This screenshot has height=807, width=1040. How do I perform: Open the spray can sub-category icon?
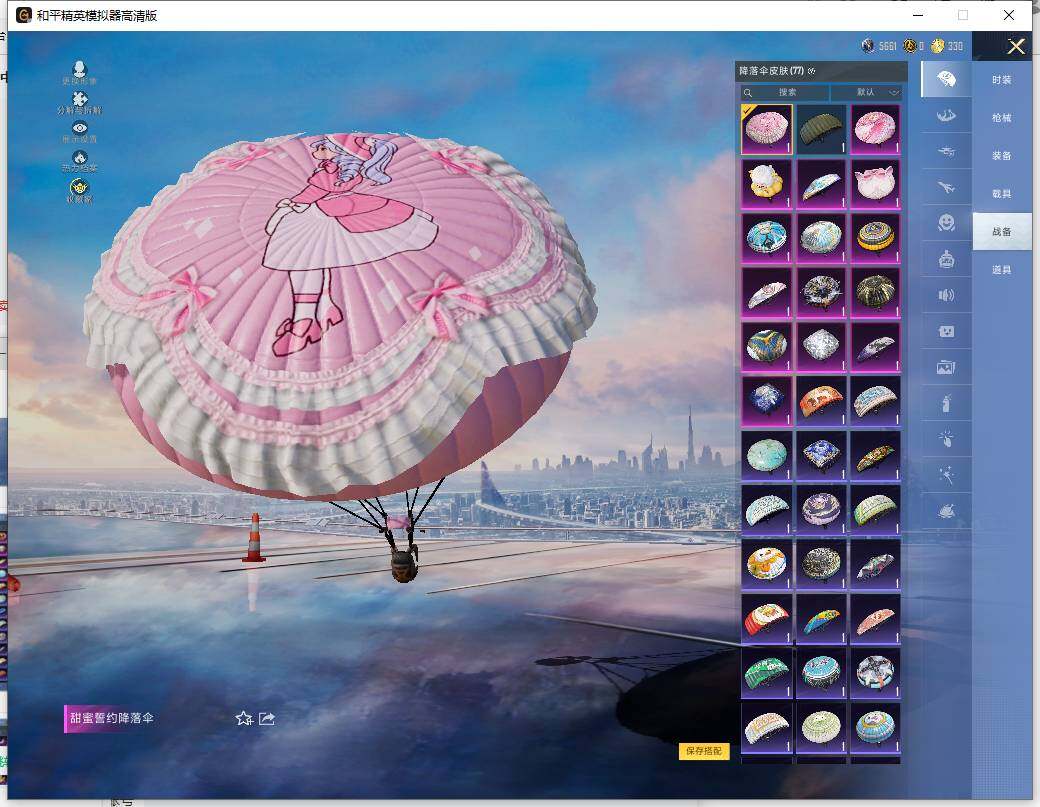point(946,403)
